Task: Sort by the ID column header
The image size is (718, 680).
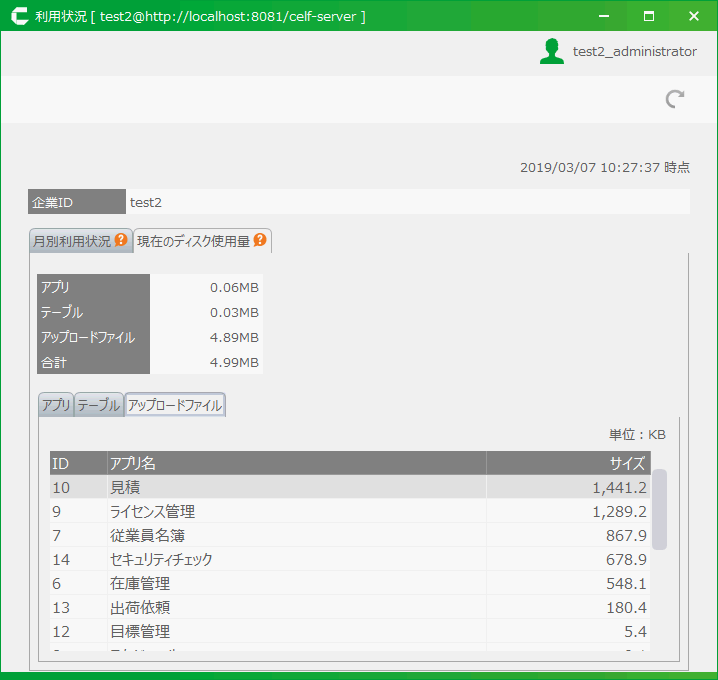Action: click(78, 463)
